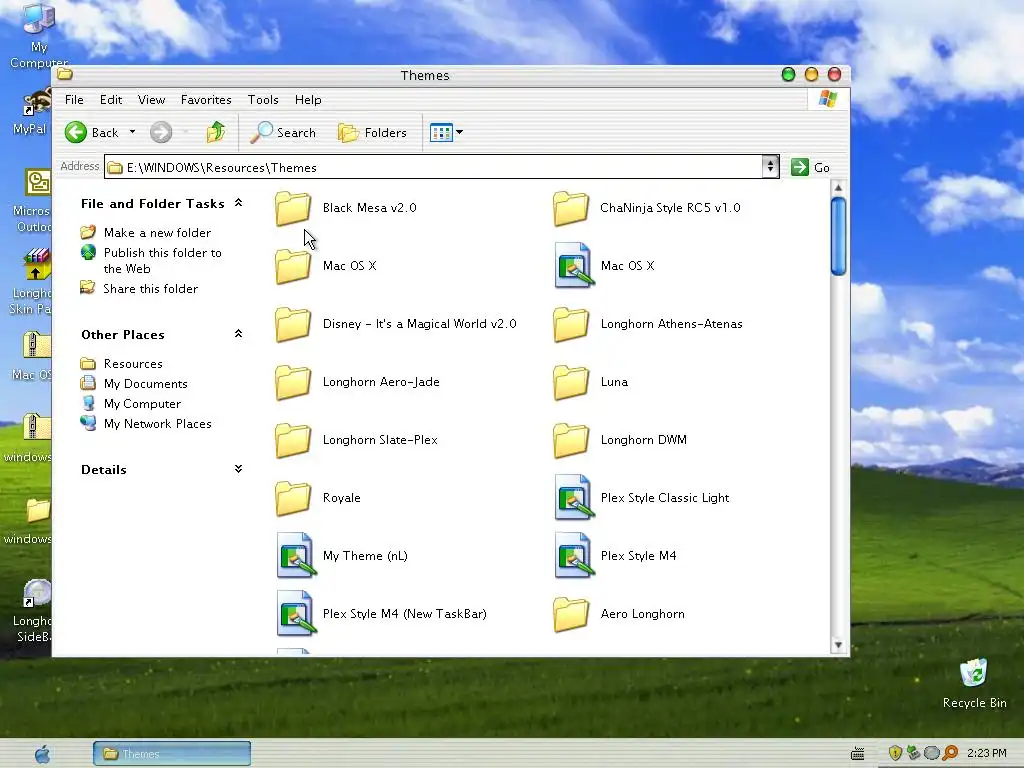
Task: Select the Mac OS X theme file icon
Action: (573, 265)
